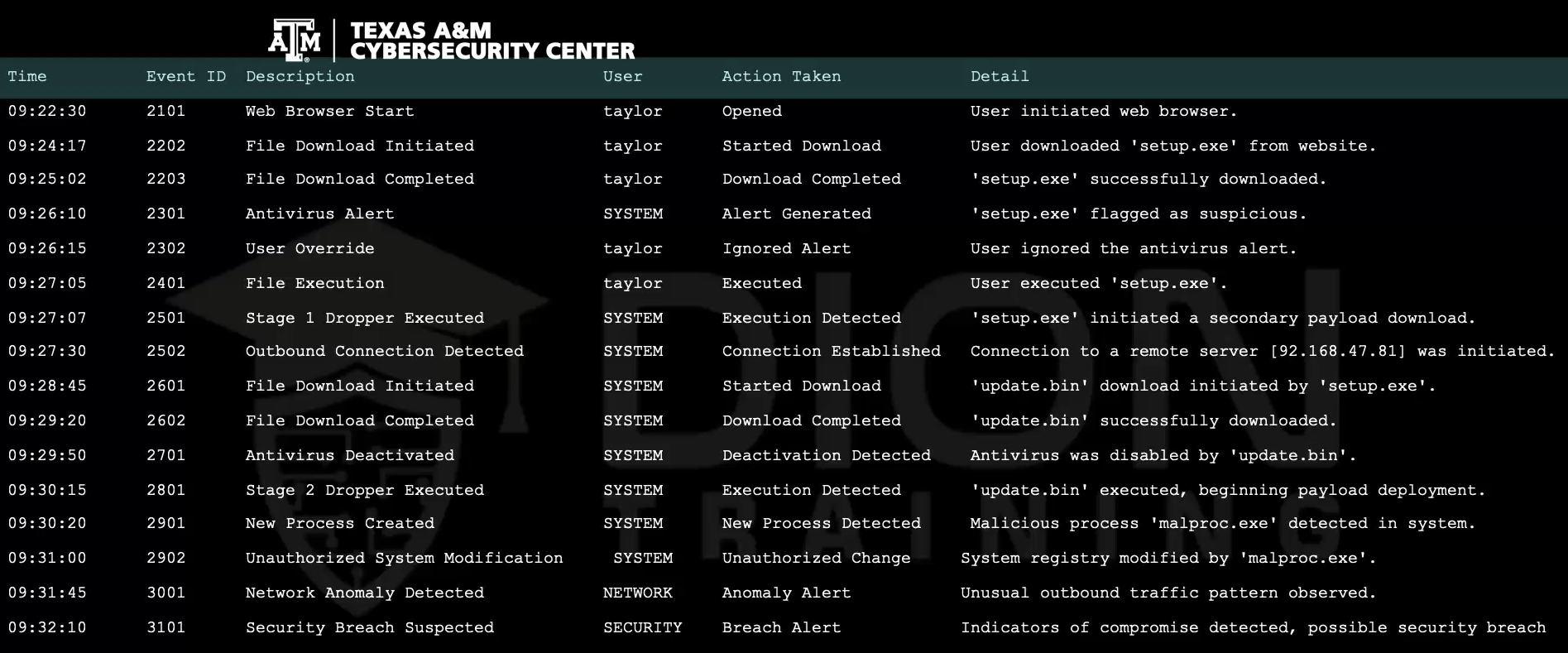Click the 09:24:17 timestamp
The image size is (1568, 653).
47,146
